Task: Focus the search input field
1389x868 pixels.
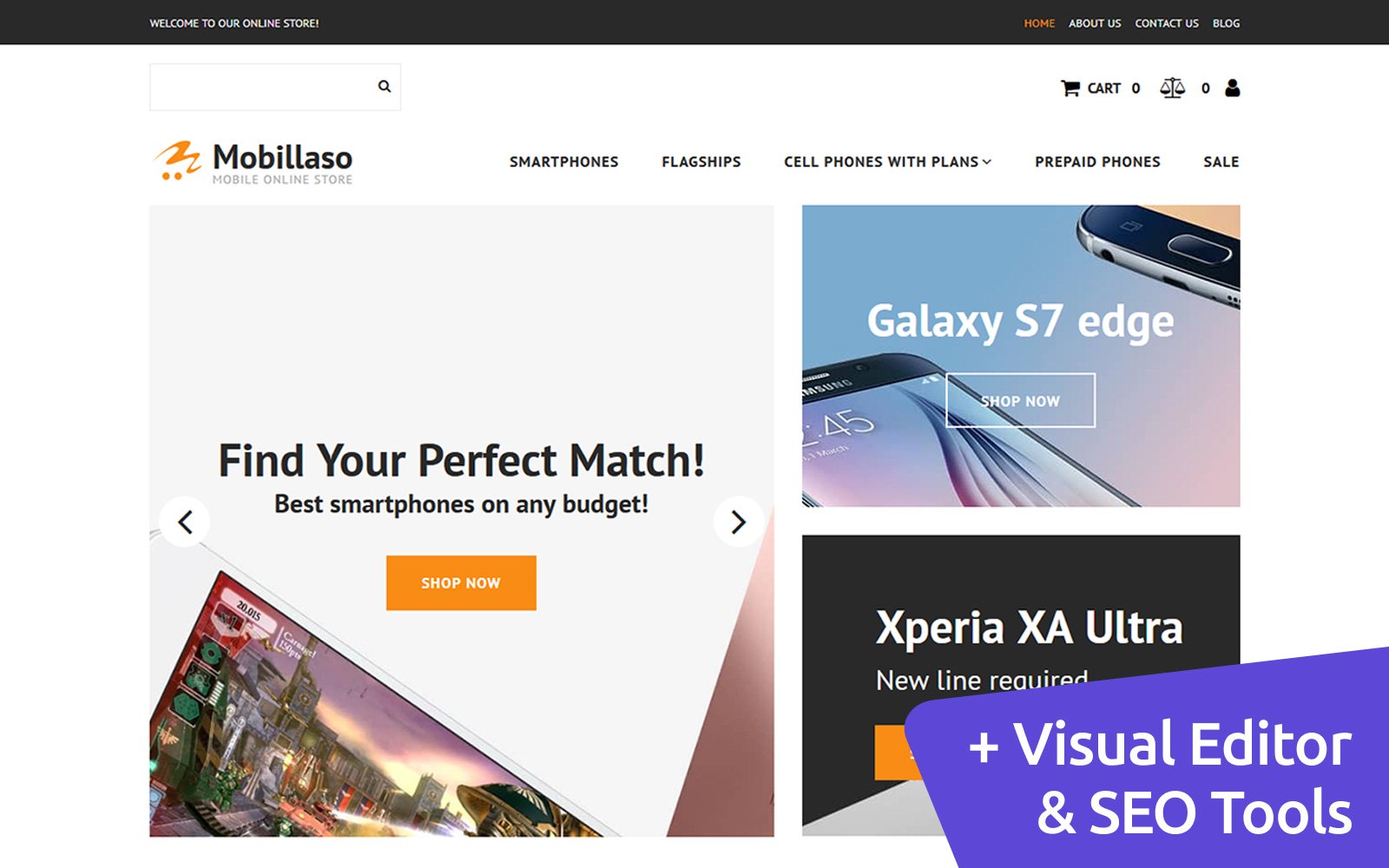Action: 262,87
